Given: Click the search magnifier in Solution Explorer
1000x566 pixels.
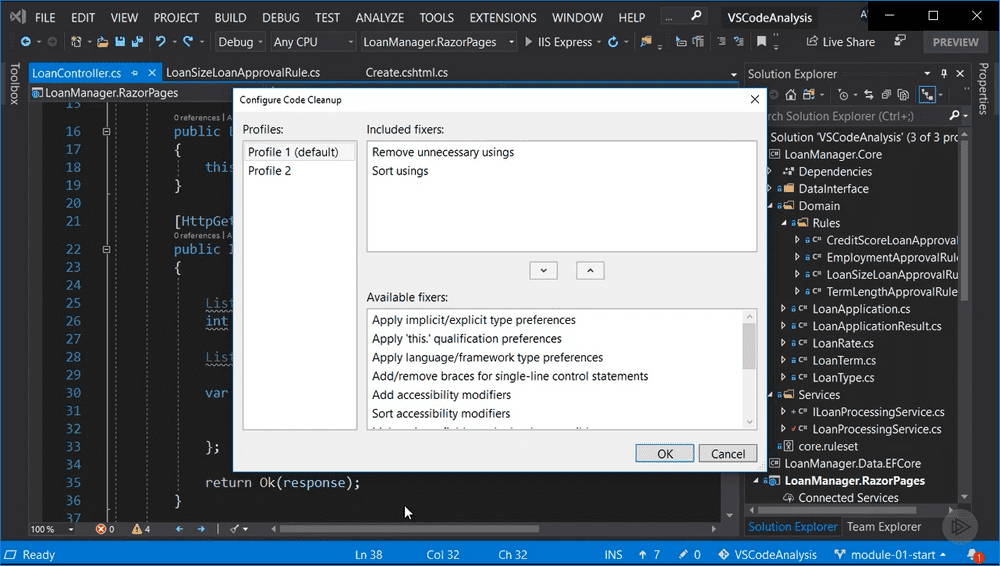Looking at the screenshot, I should (954, 115).
